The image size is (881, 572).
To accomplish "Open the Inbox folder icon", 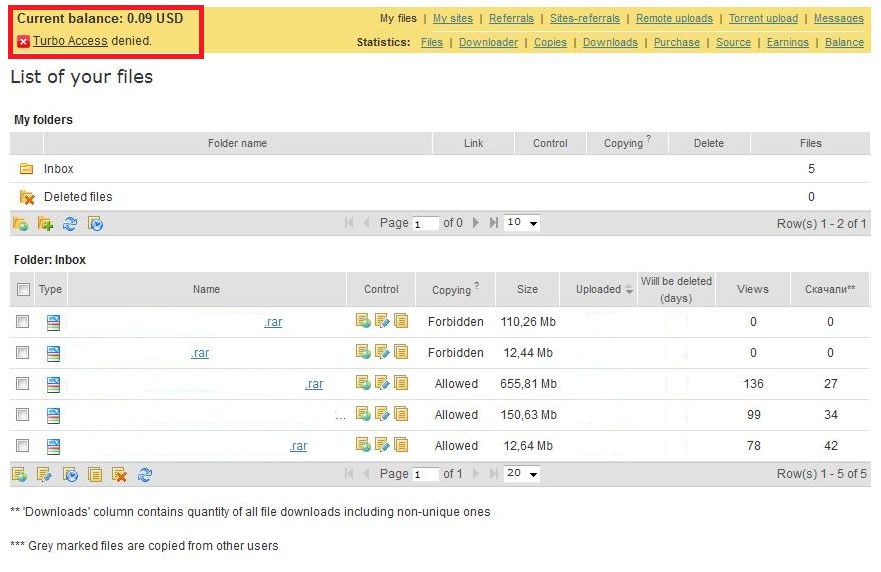I will click(27, 169).
